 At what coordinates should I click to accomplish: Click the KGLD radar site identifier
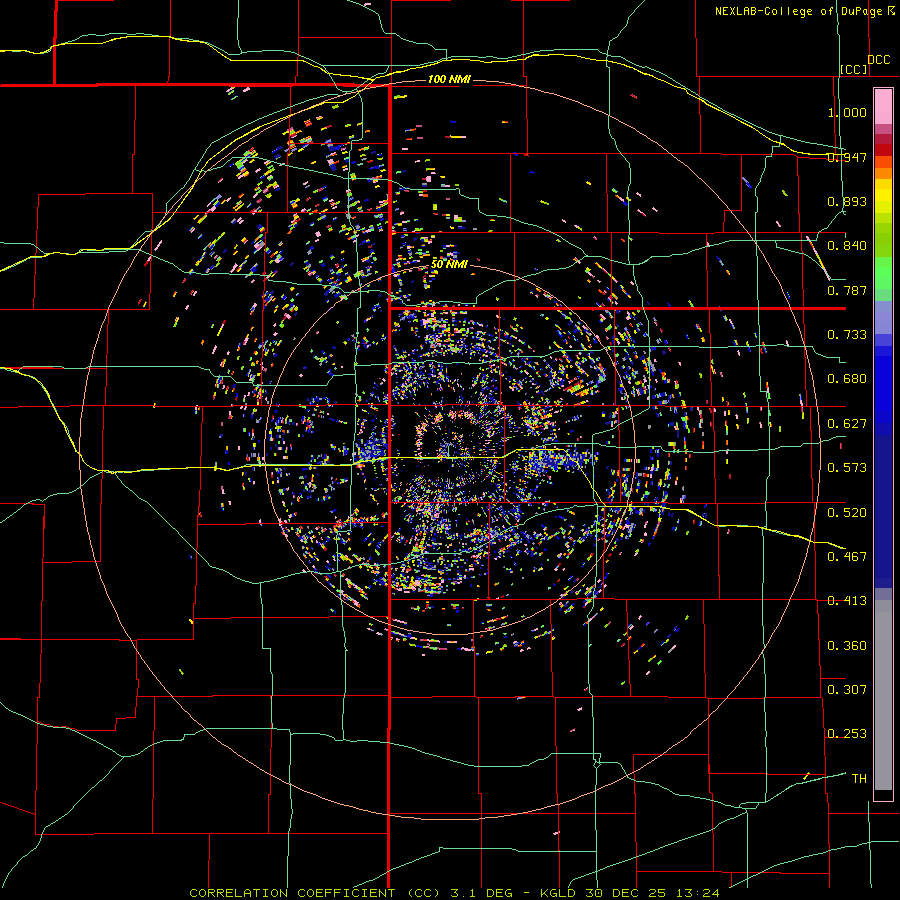(x=559, y=893)
